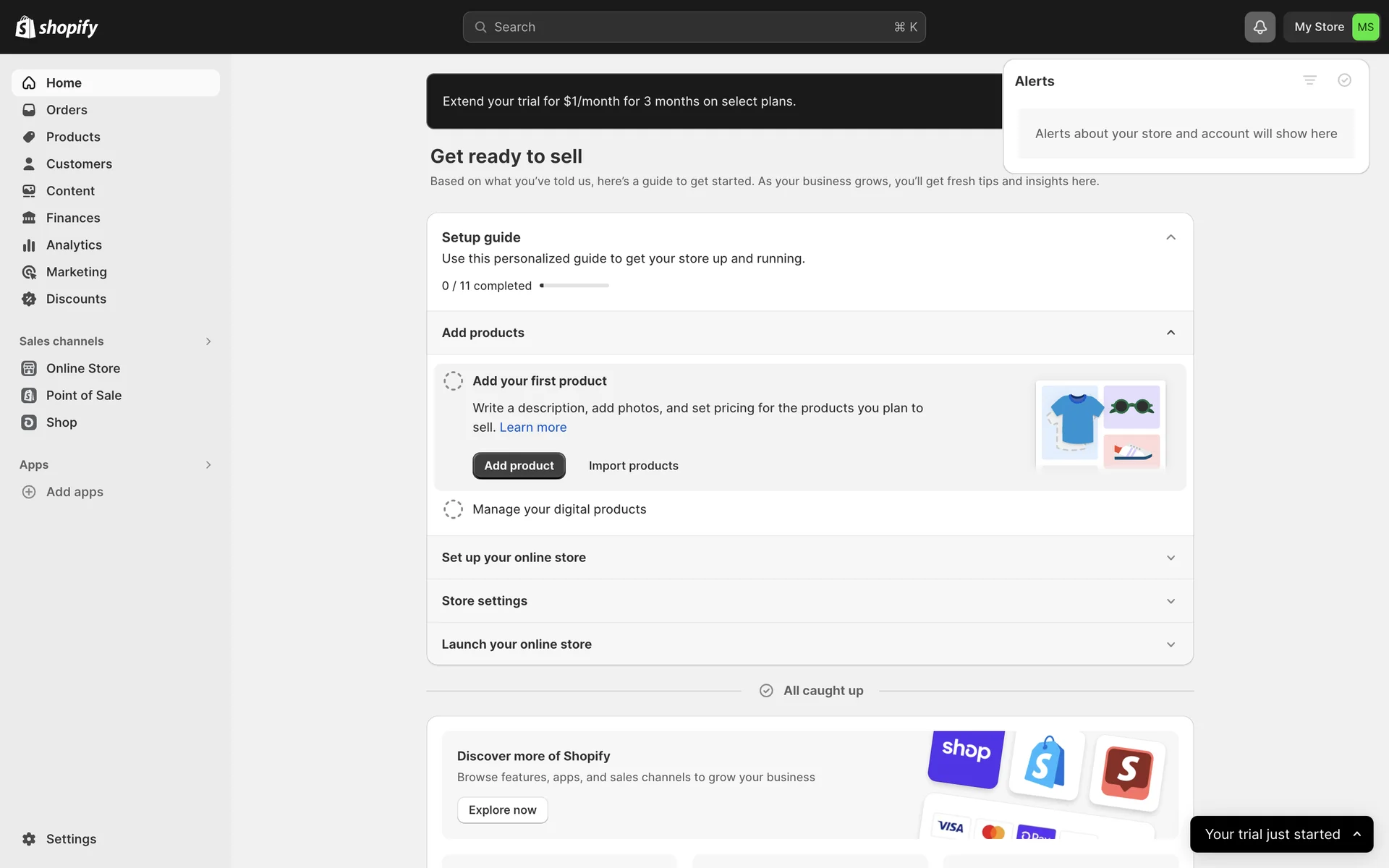
Task: Mark 'Add your first product' as done
Action: pyautogui.click(x=453, y=381)
